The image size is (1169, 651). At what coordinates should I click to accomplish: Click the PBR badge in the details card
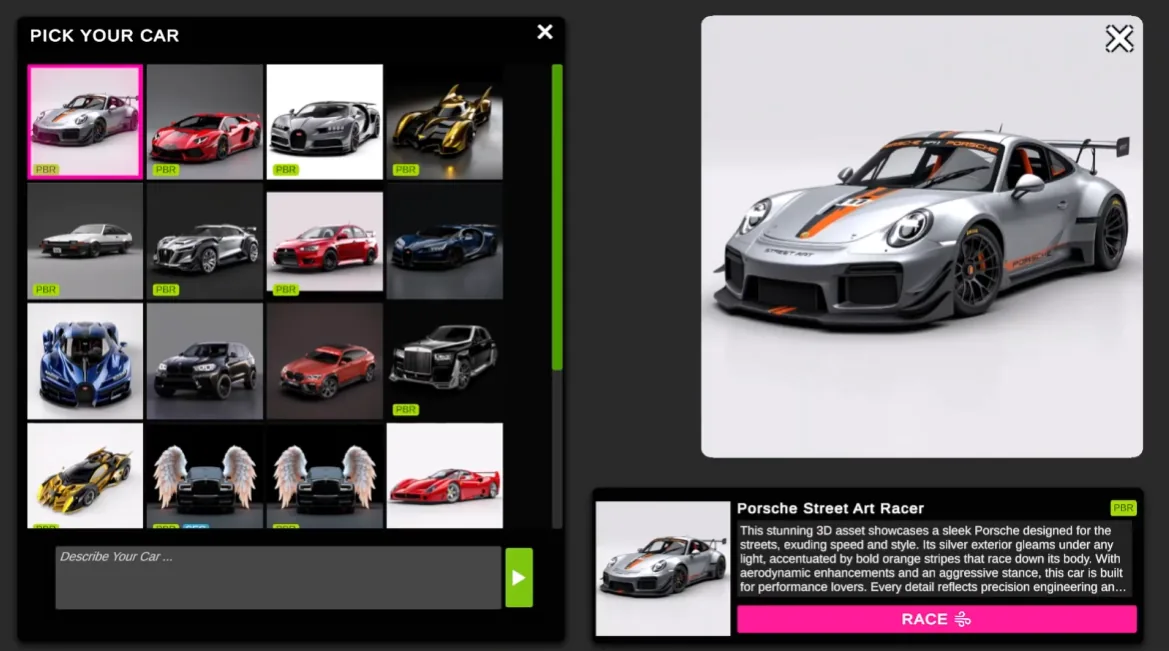tap(1123, 508)
